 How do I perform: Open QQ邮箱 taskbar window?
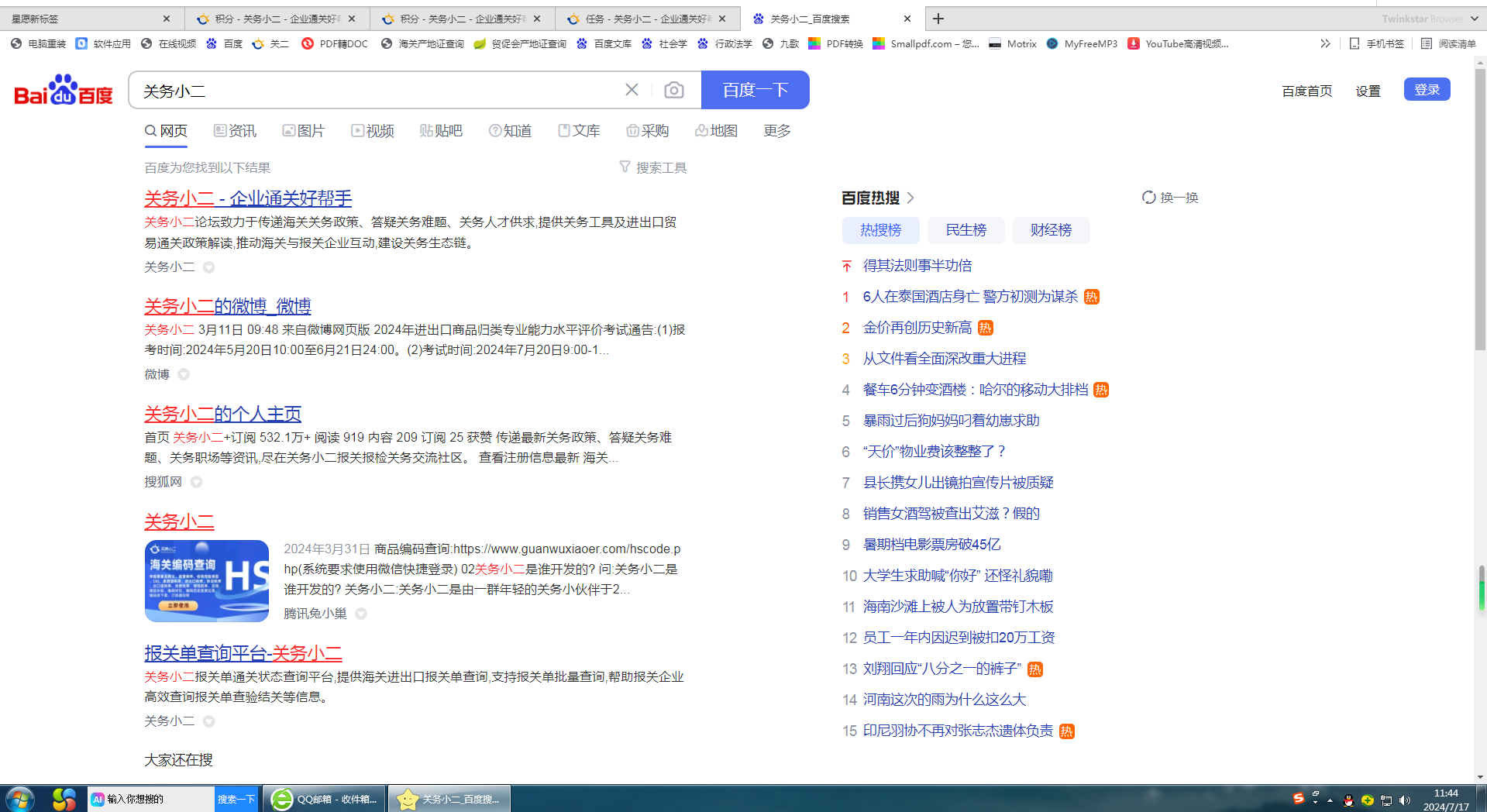pyautogui.click(x=325, y=799)
